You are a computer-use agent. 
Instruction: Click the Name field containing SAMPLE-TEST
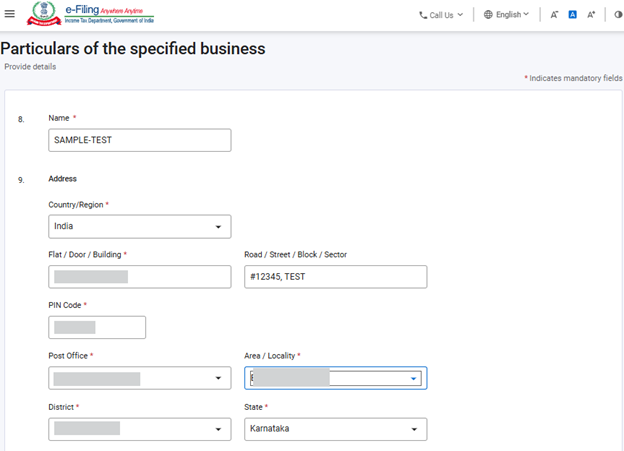coord(139,140)
